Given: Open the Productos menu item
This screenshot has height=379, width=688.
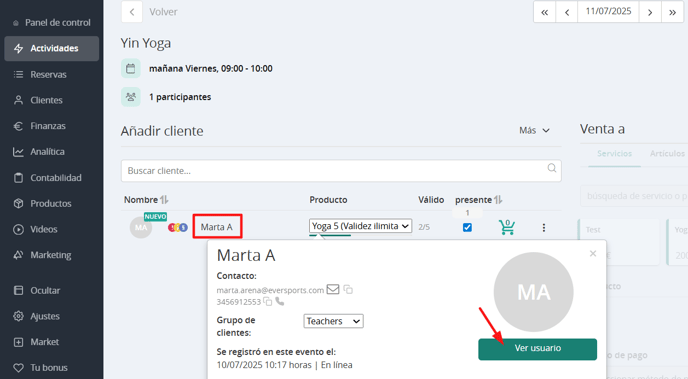Looking at the screenshot, I should click(50, 204).
